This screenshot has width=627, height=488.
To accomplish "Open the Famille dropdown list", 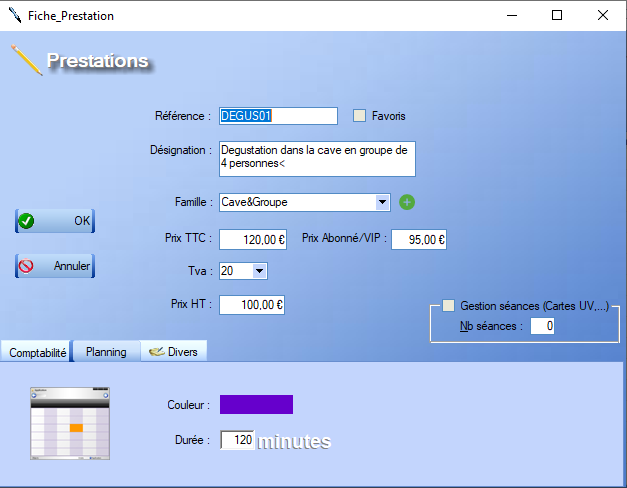I will tap(382, 202).
